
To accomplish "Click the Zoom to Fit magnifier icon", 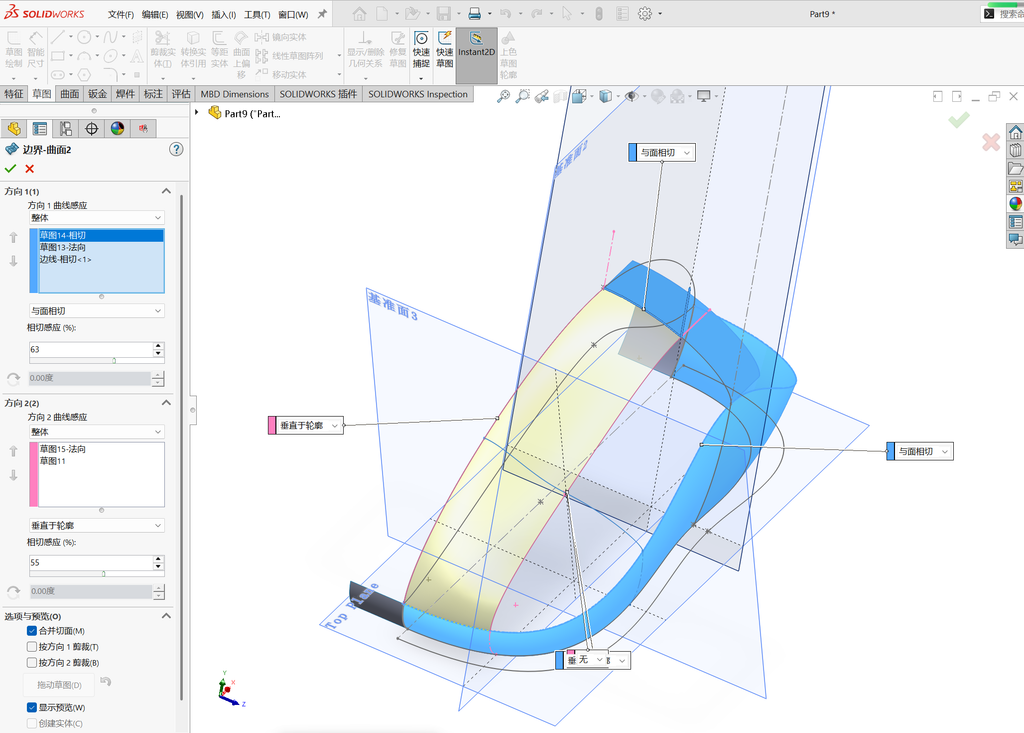I will [503, 97].
